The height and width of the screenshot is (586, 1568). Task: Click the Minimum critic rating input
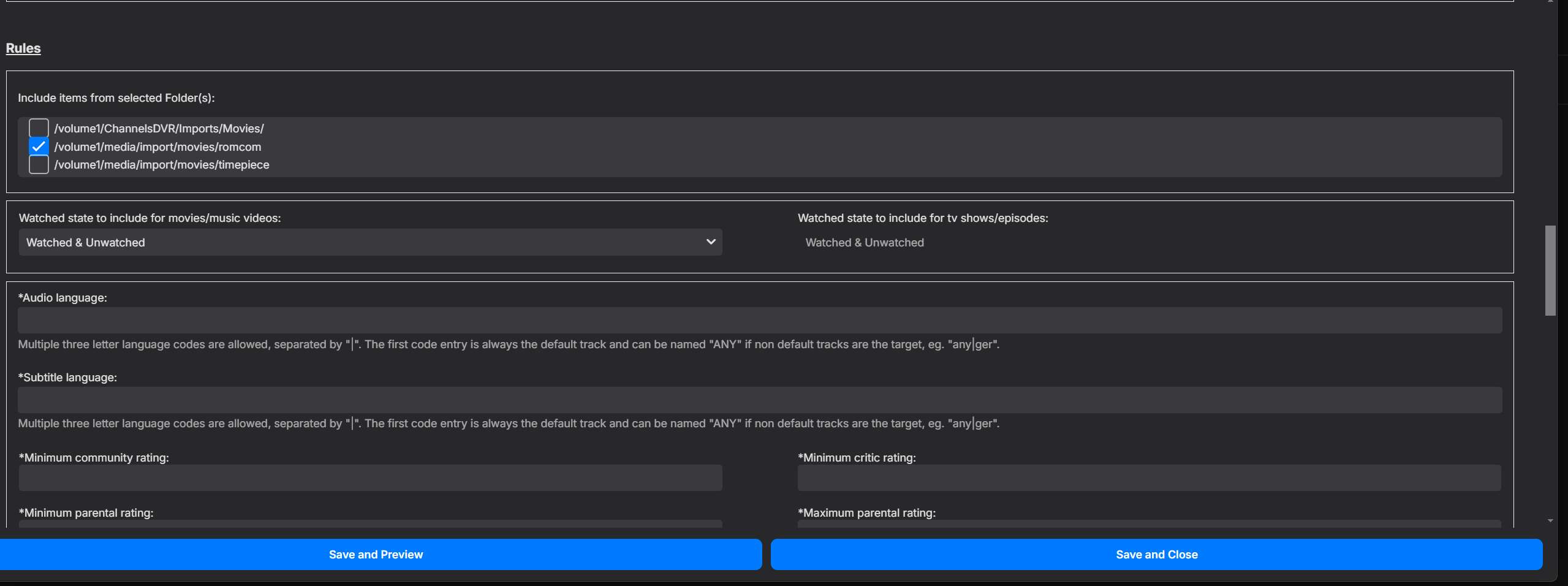1148,478
